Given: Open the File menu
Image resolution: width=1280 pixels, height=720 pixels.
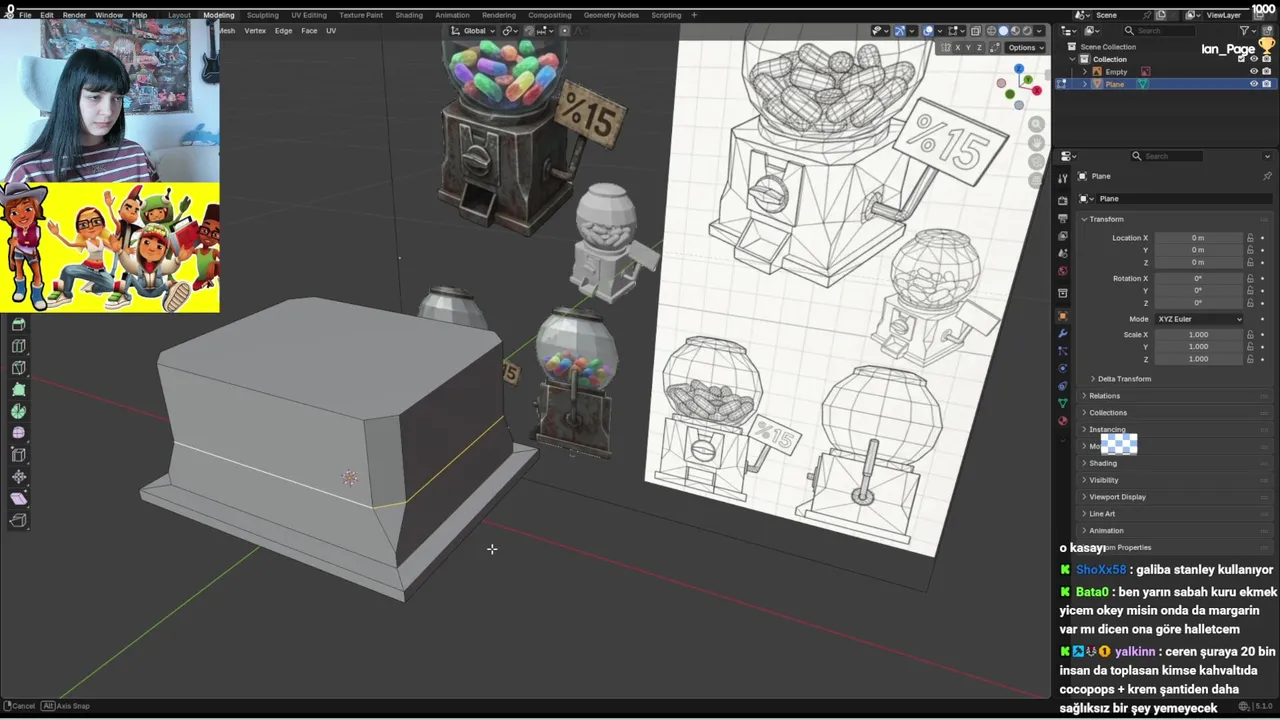Looking at the screenshot, I should tap(25, 15).
